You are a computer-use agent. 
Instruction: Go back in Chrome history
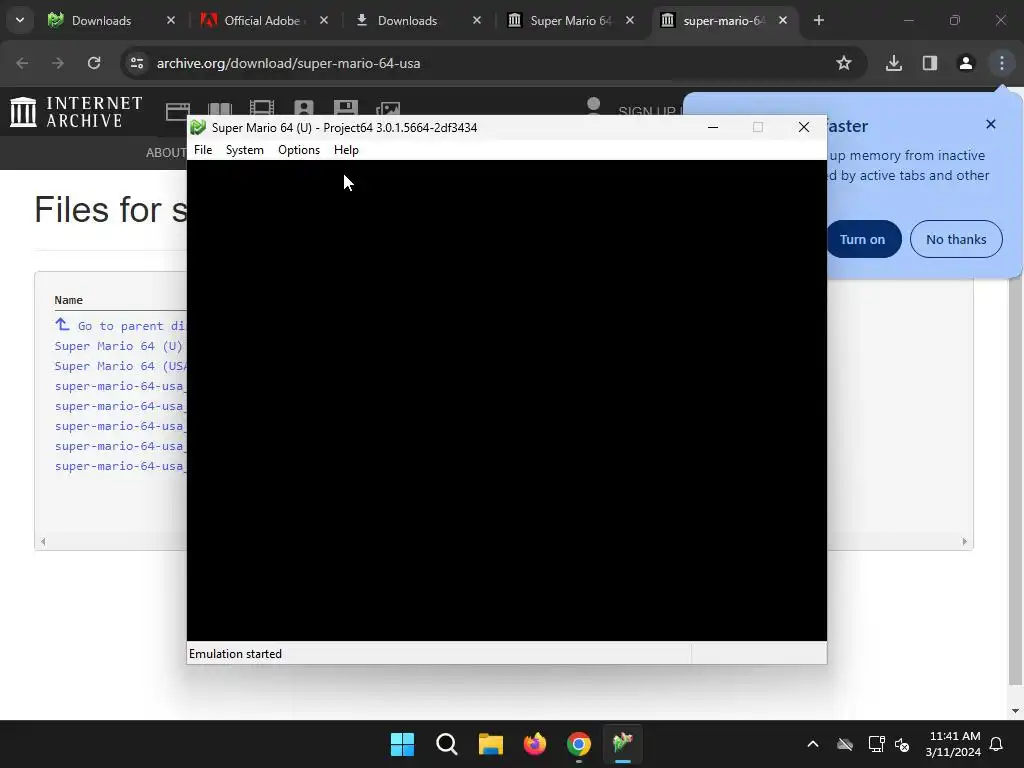coord(22,63)
